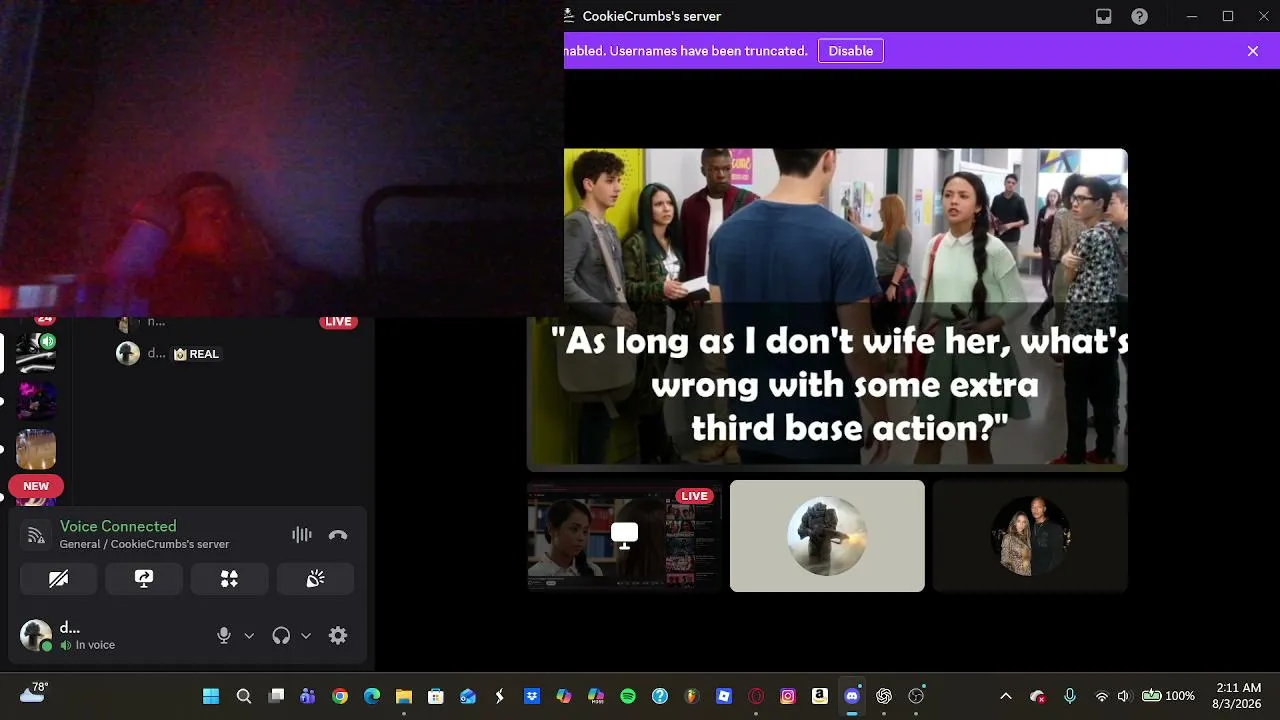This screenshot has height=720, width=1280.
Task: Open input device options chevron beside microphone
Action: pyautogui.click(x=249, y=636)
